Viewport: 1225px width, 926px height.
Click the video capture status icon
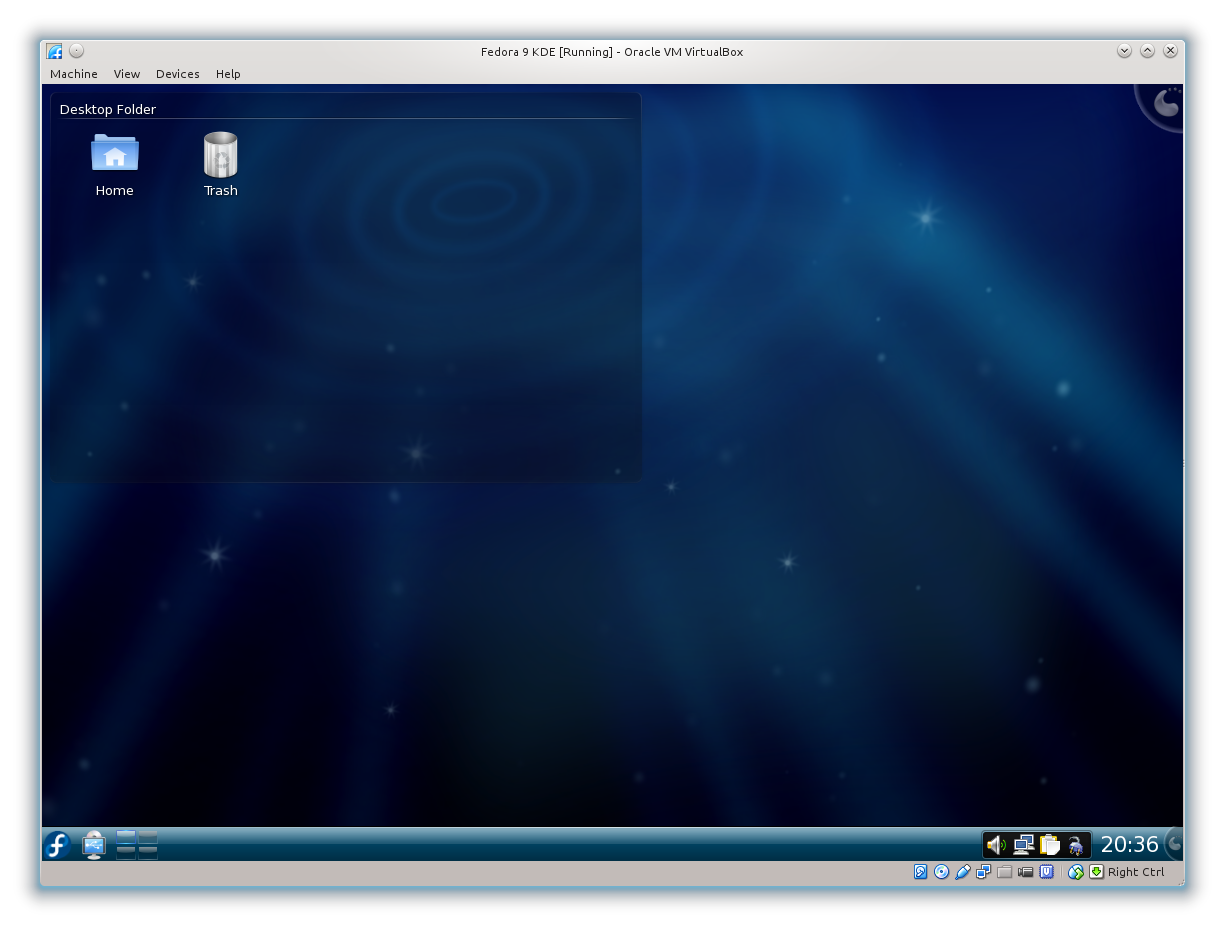1025,872
